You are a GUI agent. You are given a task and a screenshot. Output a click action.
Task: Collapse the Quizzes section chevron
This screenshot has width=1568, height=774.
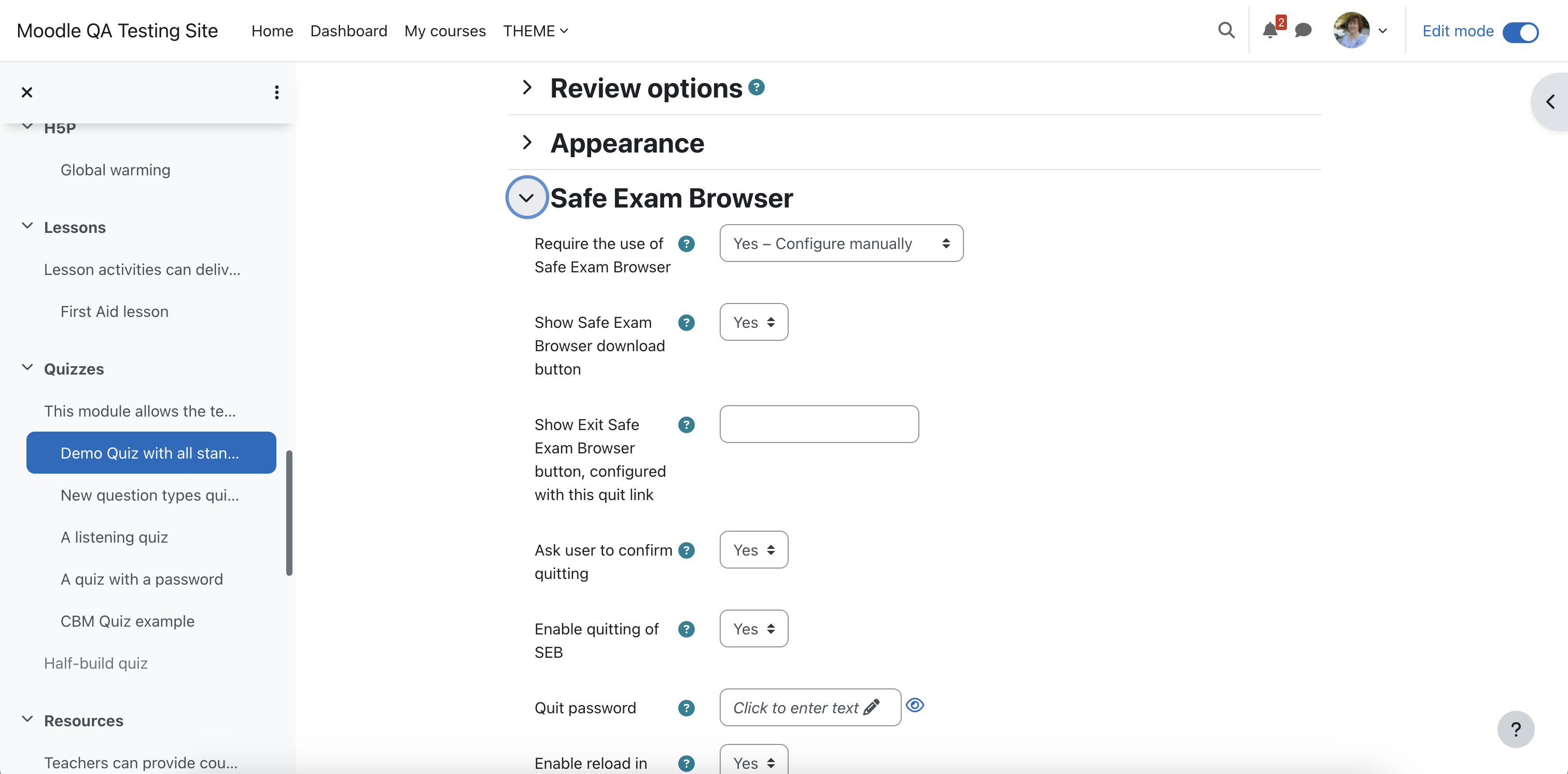tap(27, 368)
